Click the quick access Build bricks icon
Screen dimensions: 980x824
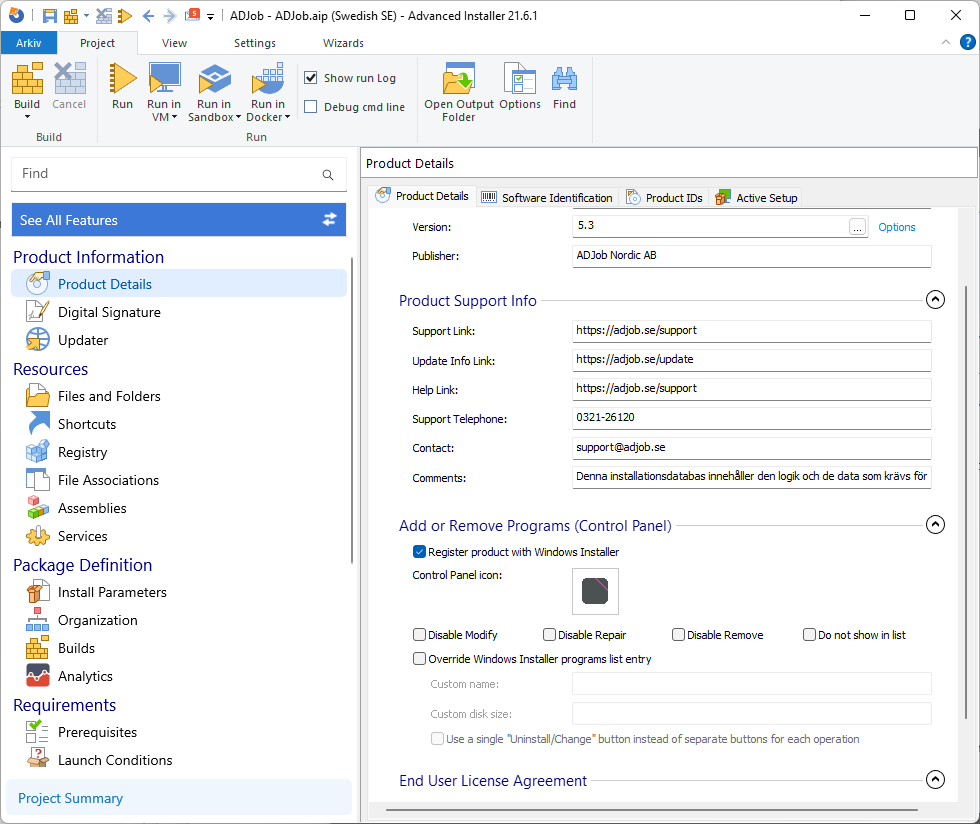pyautogui.click(x=71, y=16)
